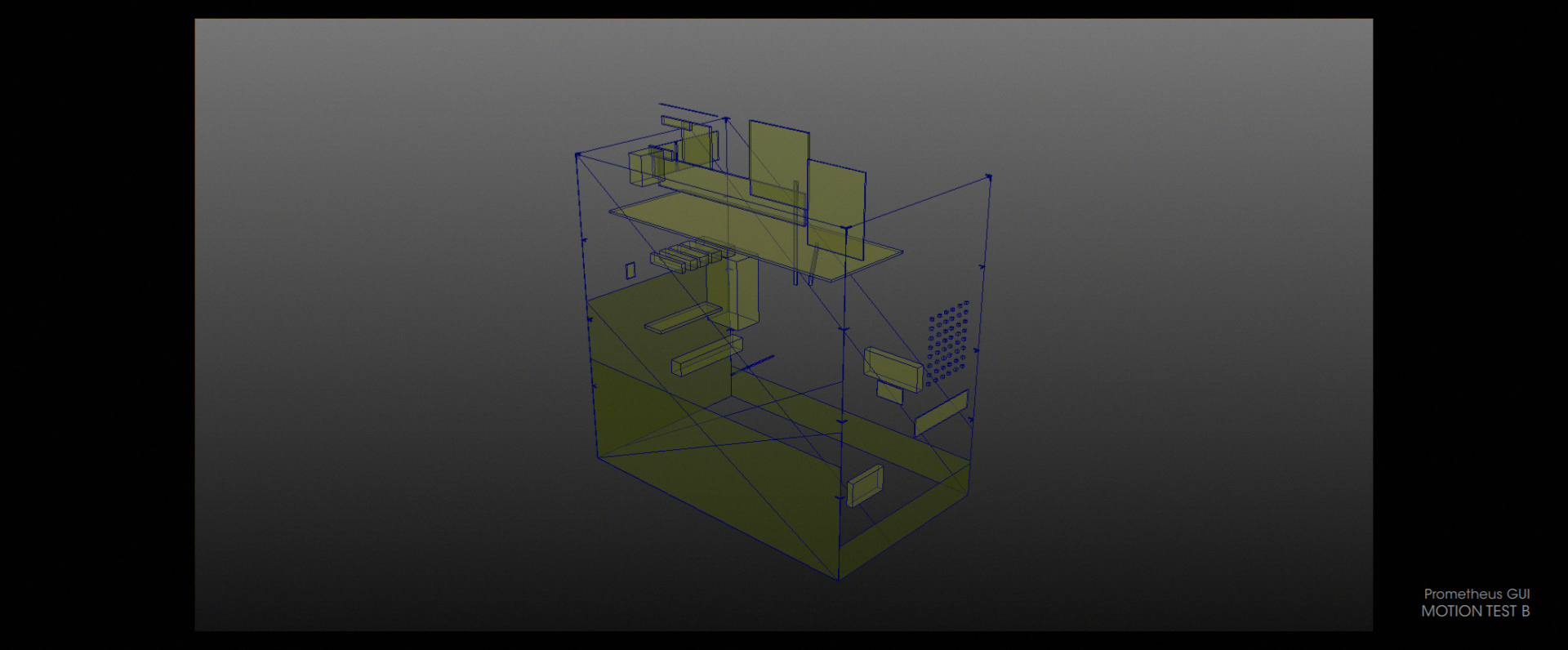Click the long slot panel below the dot grid

point(941,412)
